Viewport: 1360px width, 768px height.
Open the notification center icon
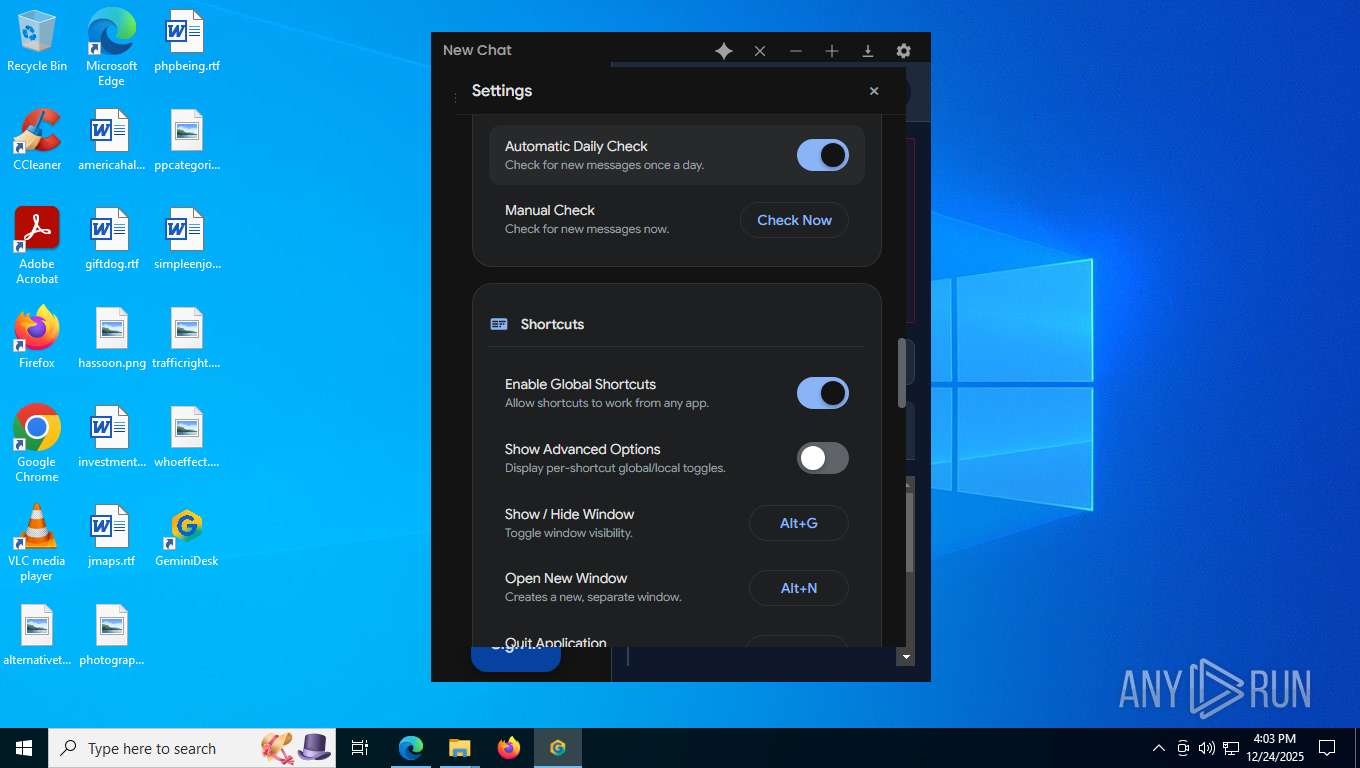(1327, 748)
